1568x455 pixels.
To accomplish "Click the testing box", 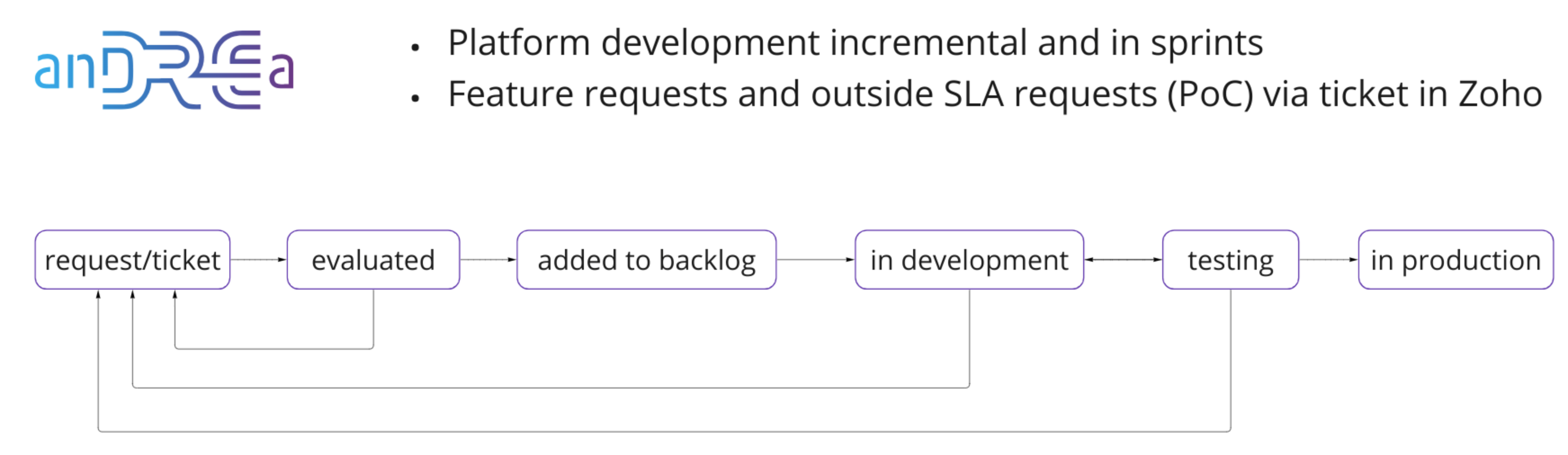I will (x=1230, y=260).
